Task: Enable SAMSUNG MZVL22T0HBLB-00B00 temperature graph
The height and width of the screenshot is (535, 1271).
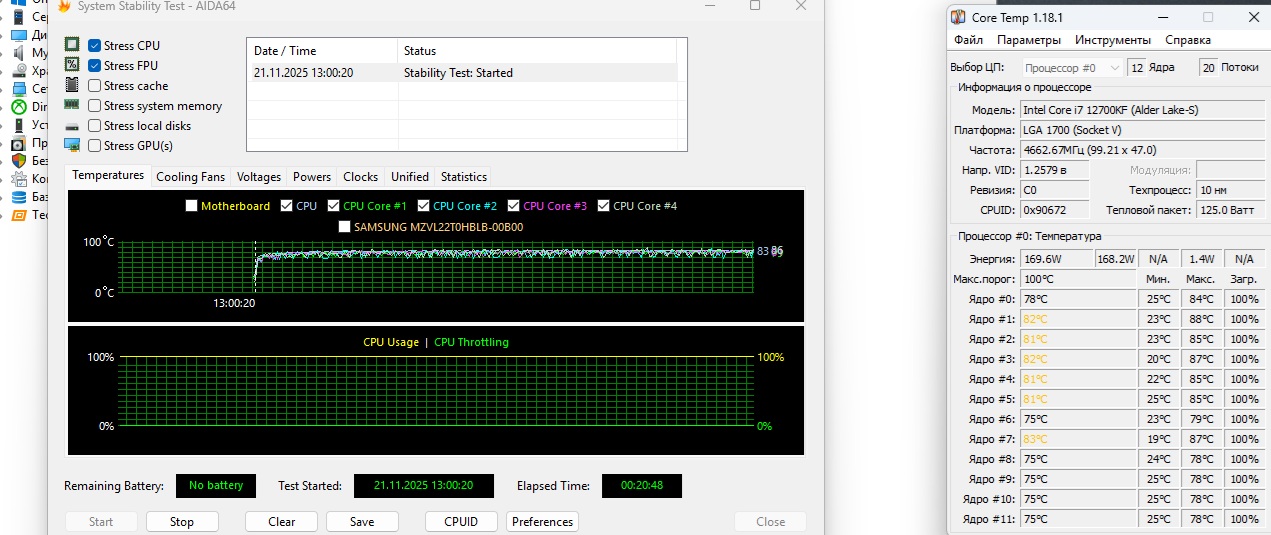Action: tap(345, 227)
